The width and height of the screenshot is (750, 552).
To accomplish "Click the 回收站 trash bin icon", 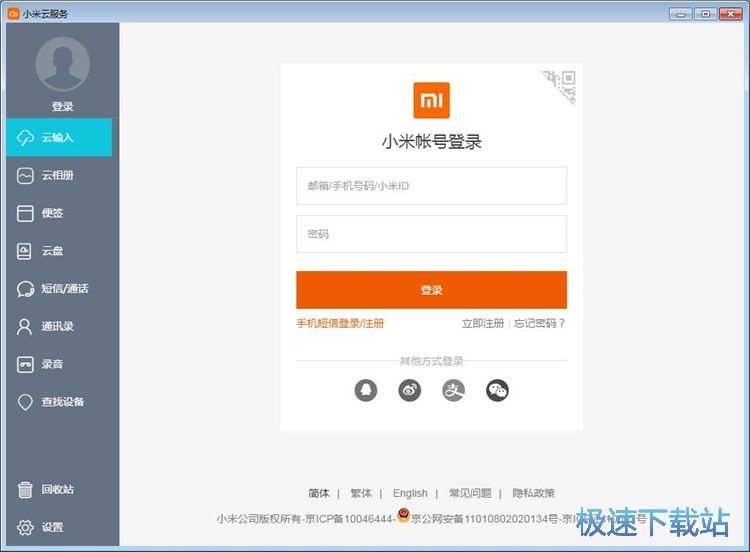I will pos(25,490).
